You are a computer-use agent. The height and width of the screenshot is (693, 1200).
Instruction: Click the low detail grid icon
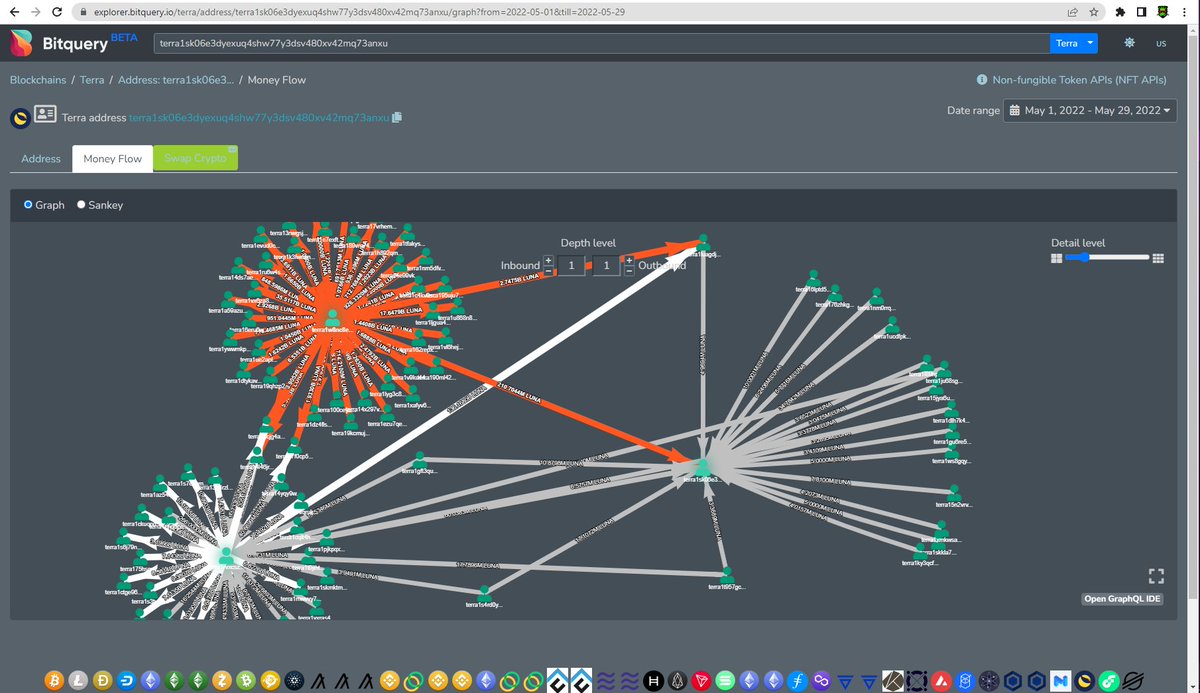tap(1056, 258)
